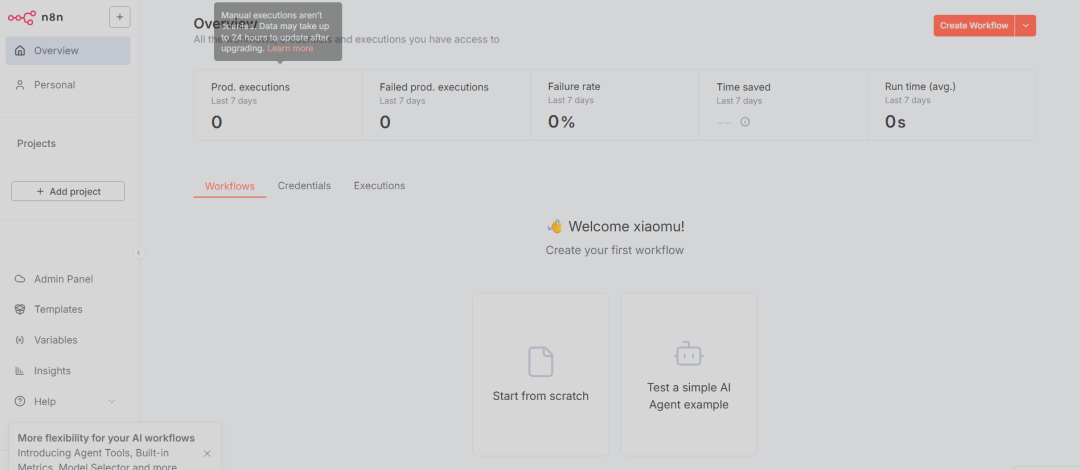Click Test a simple AI Agent example

(x=689, y=375)
